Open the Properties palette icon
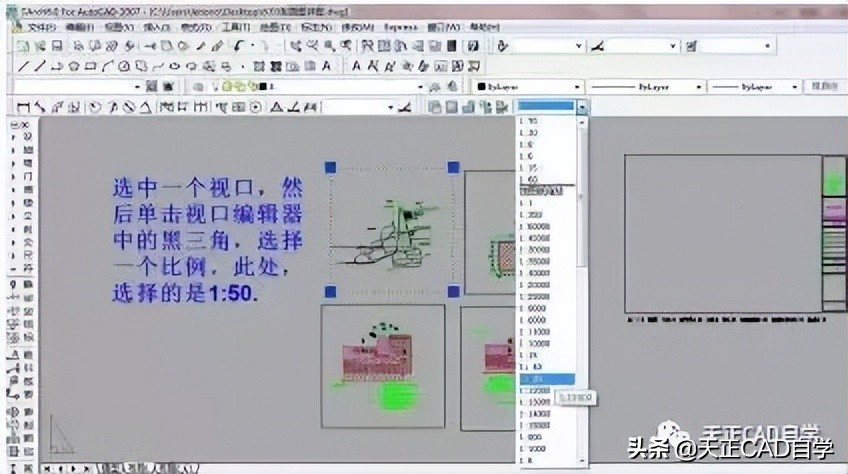Screen dimensions: 848x474 (x=368, y=47)
